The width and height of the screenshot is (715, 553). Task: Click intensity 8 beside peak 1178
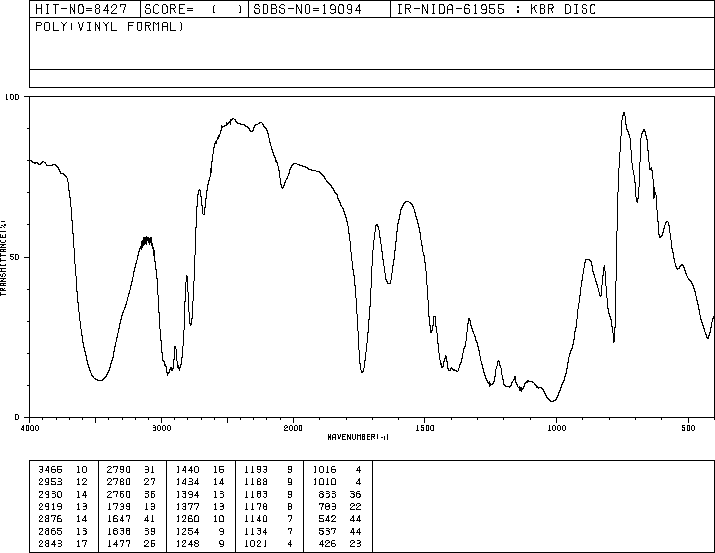click(x=290, y=506)
